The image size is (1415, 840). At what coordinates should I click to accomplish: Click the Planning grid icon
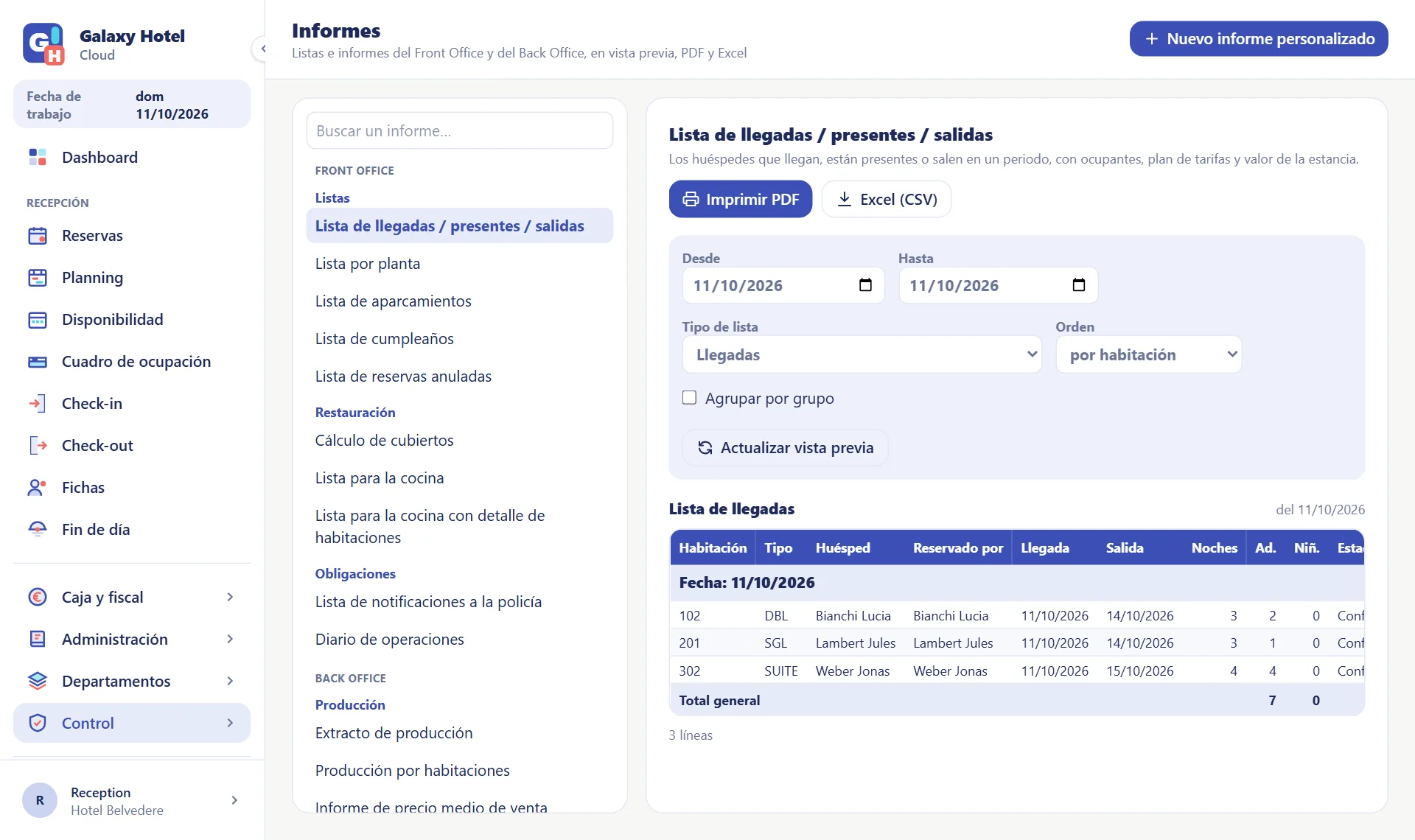click(x=38, y=278)
